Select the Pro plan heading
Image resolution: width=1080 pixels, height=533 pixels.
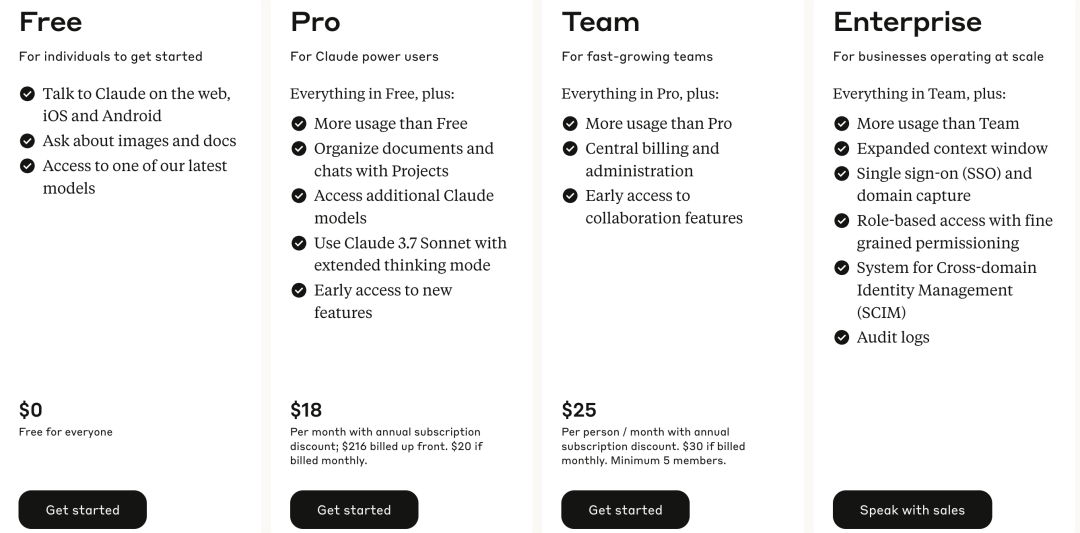315,22
